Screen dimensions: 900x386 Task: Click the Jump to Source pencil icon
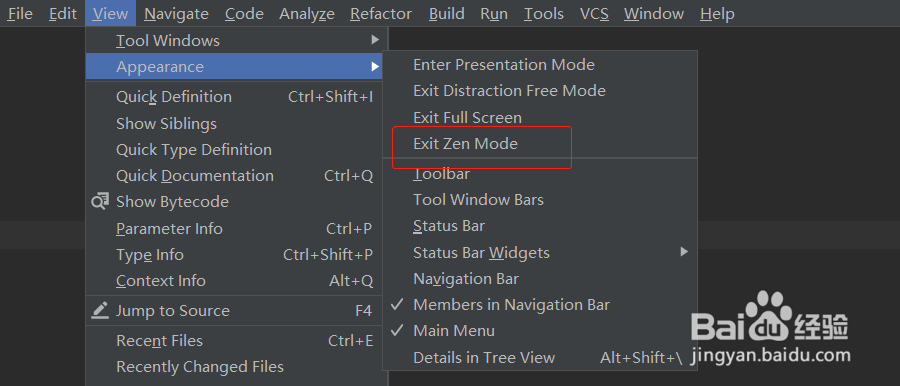pyautogui.click(x=100, y=311)
